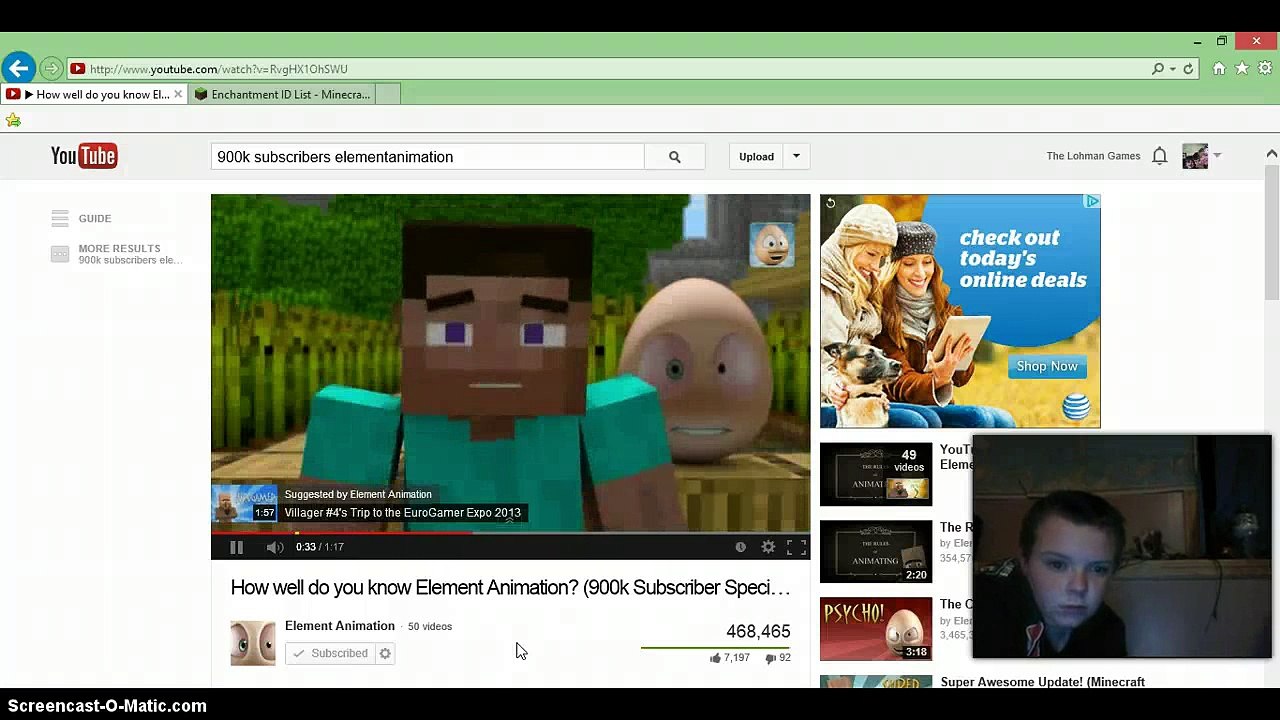Click the video title text

(x=510, y=588)
